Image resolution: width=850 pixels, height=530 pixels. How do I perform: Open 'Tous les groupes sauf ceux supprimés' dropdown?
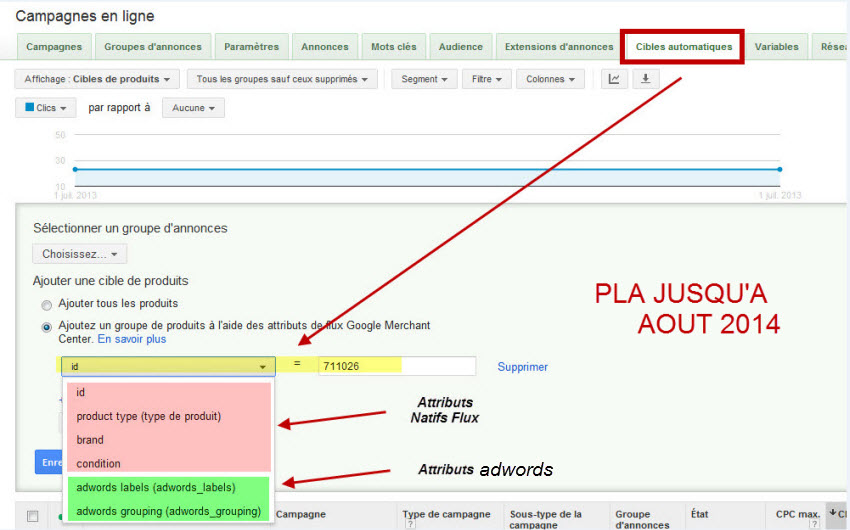[282, 79]
